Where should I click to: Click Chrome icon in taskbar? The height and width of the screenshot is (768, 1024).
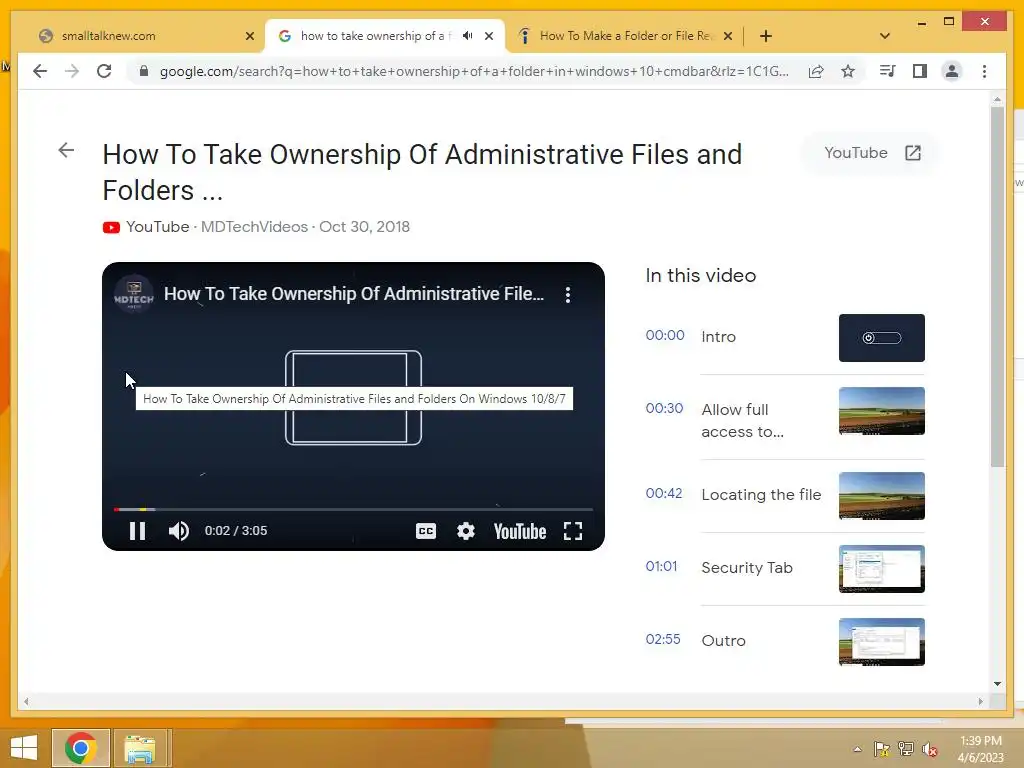click(x=80, y=748)
